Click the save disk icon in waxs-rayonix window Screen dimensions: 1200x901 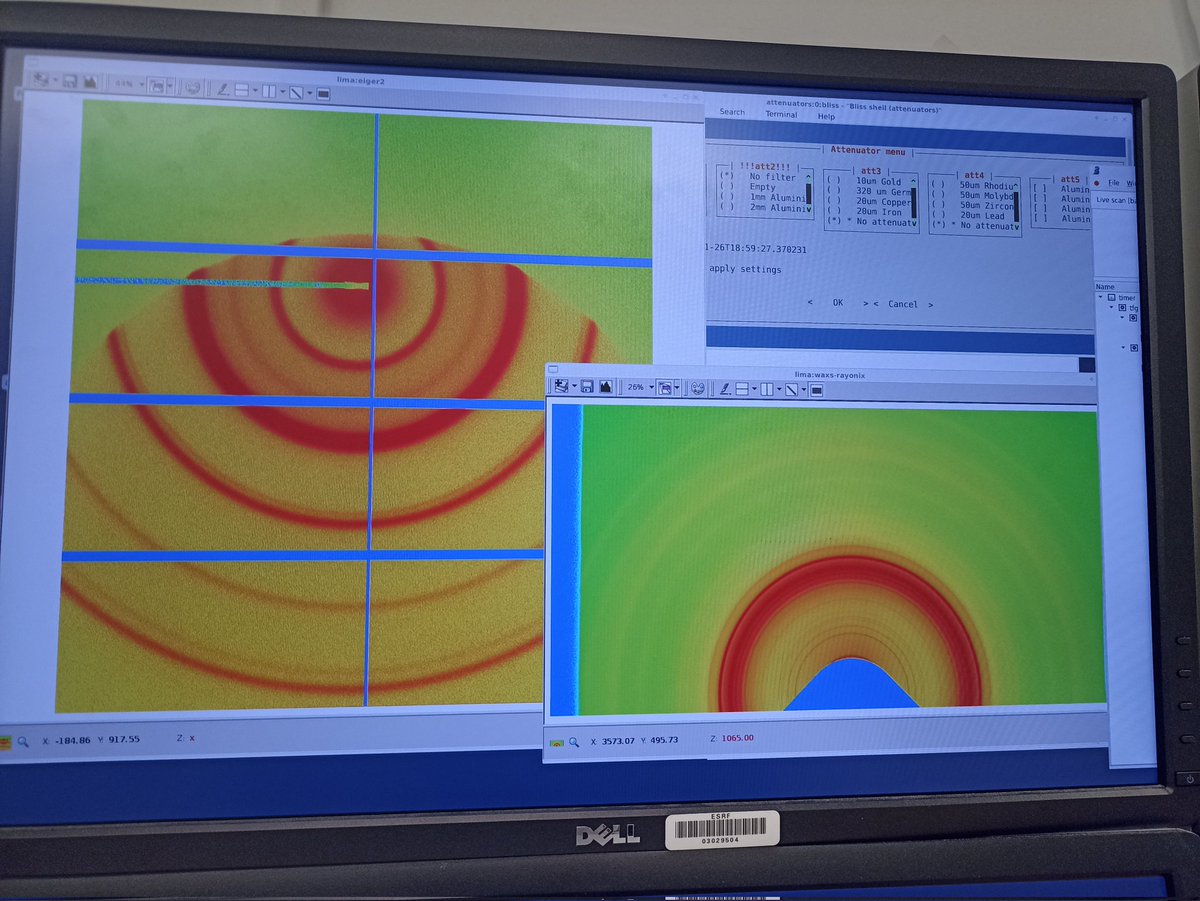click(x=587, y=387)
